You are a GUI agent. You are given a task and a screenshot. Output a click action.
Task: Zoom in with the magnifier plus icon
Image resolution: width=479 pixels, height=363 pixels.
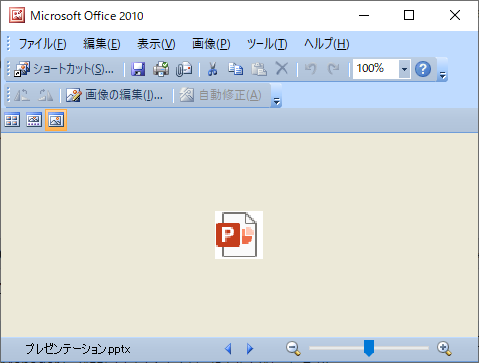tap(444, 349)
